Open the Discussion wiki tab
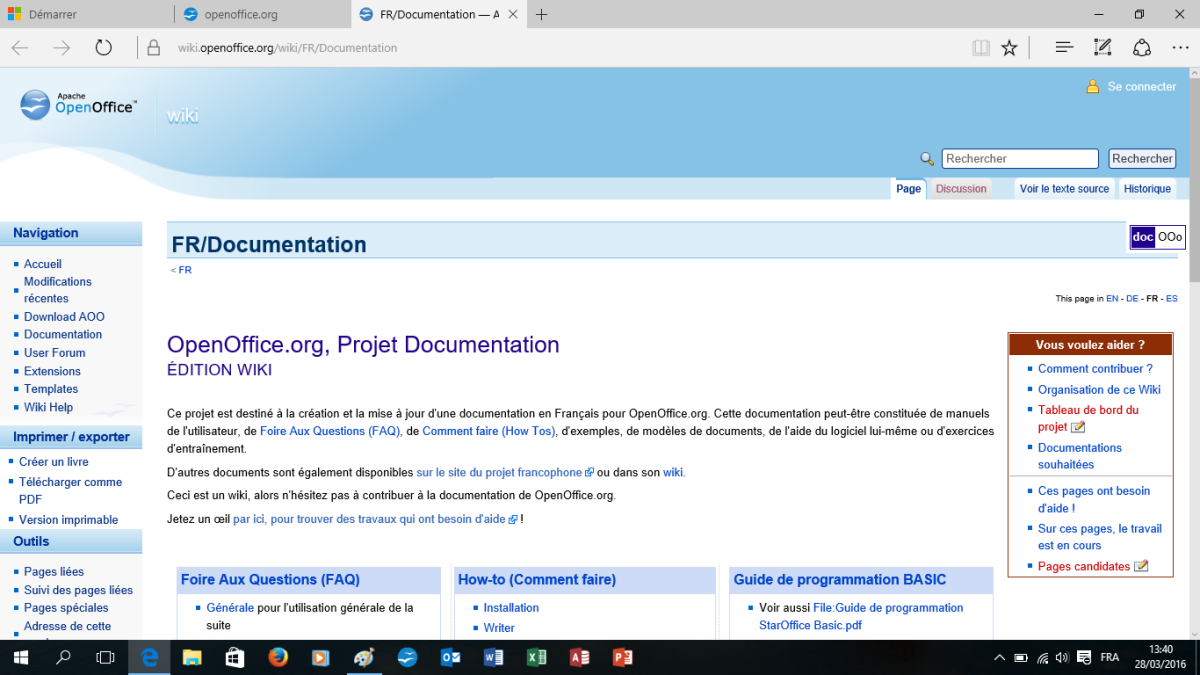The height and width of the screenshot is (675, 1200). (961, 188)
